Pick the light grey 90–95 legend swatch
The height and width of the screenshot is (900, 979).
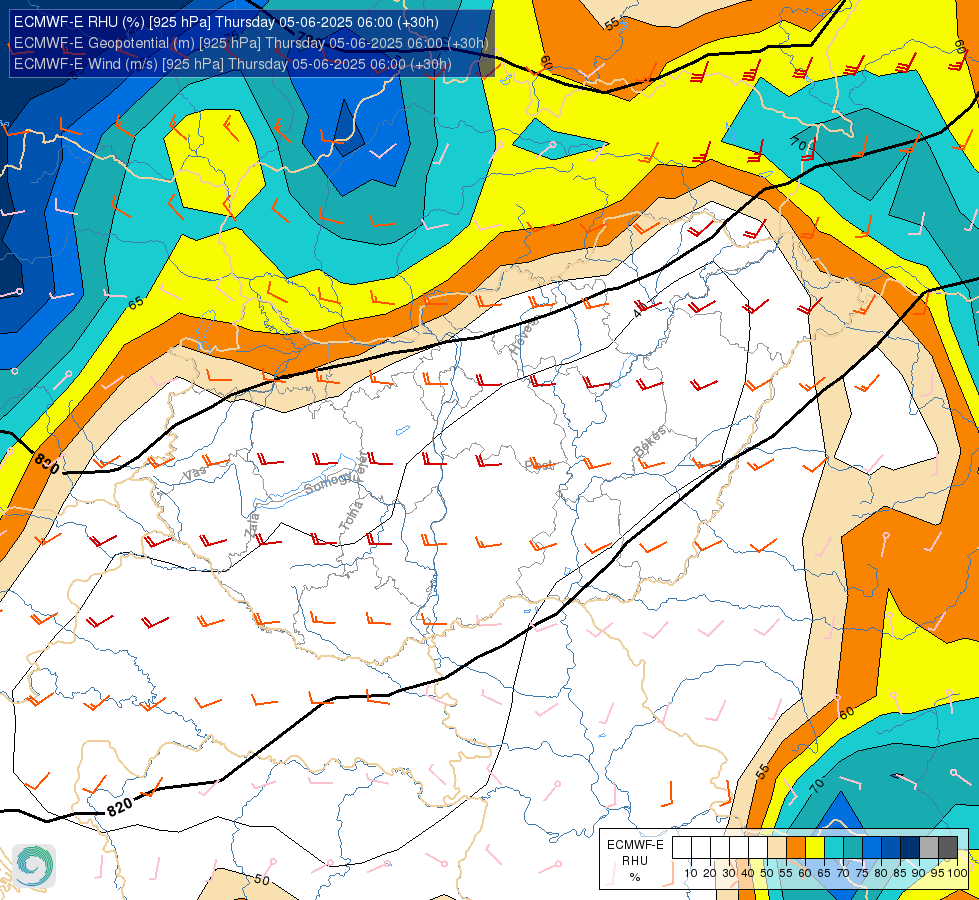929,847
